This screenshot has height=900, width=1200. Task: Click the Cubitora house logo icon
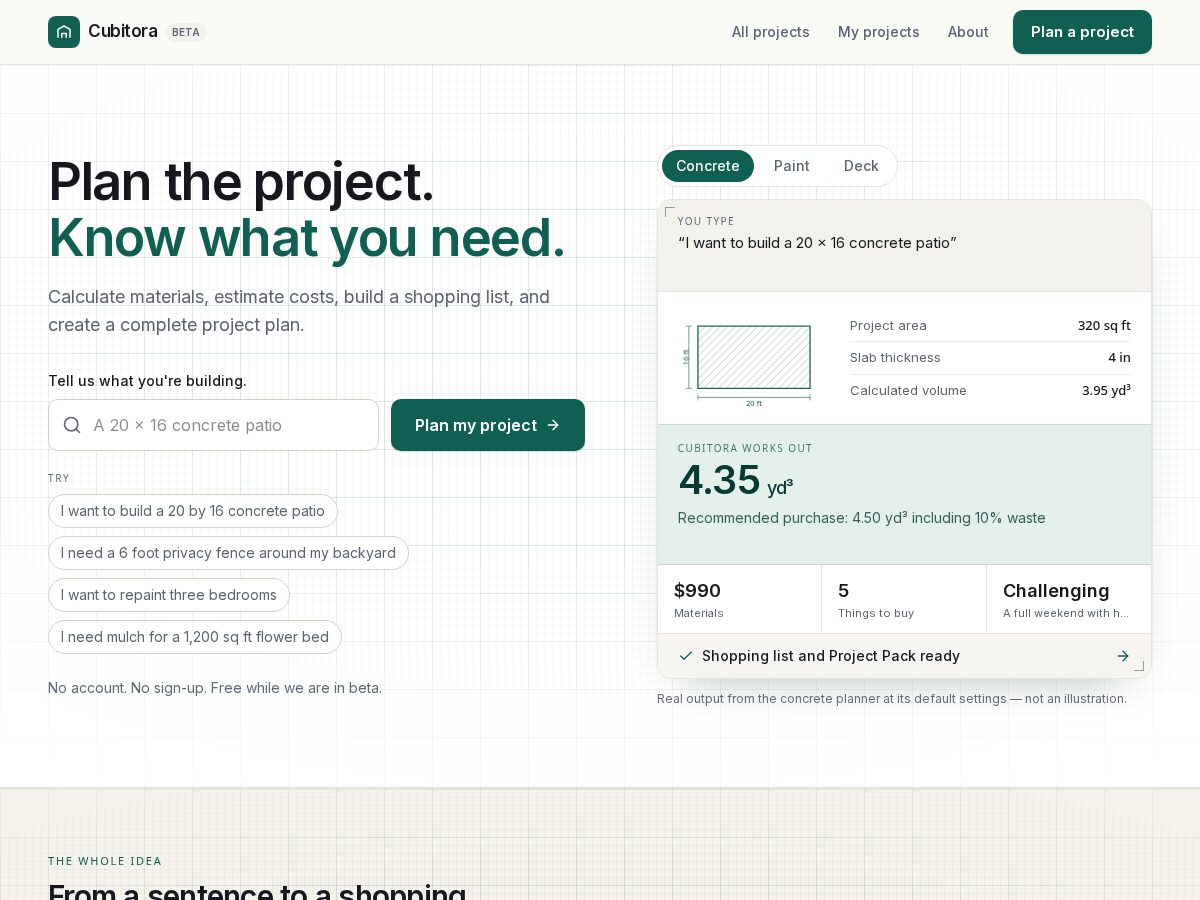coord(64,32)
